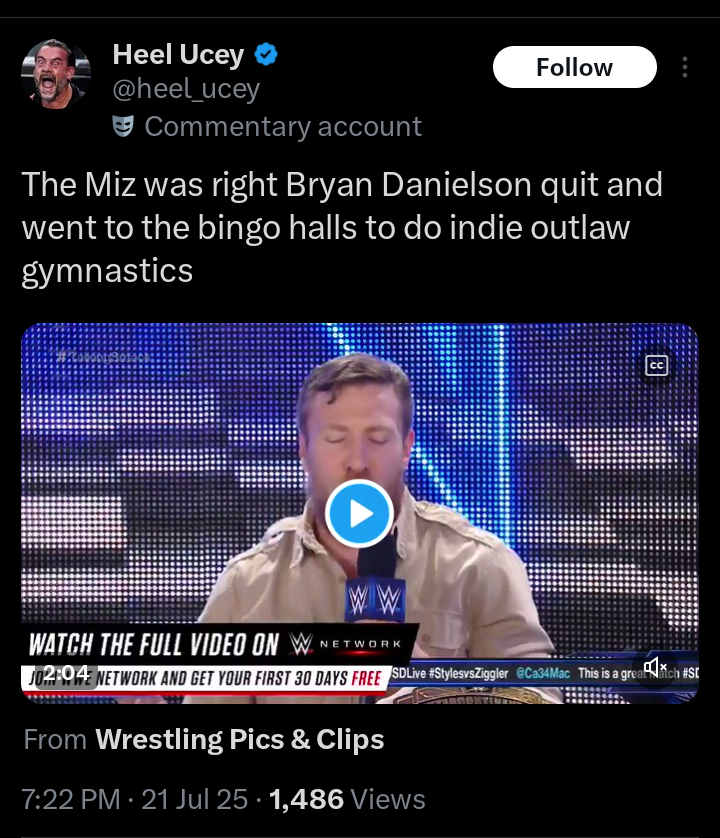Open Heel Ucey's profile avatar
Screen dimensions: 720x838
56,74
